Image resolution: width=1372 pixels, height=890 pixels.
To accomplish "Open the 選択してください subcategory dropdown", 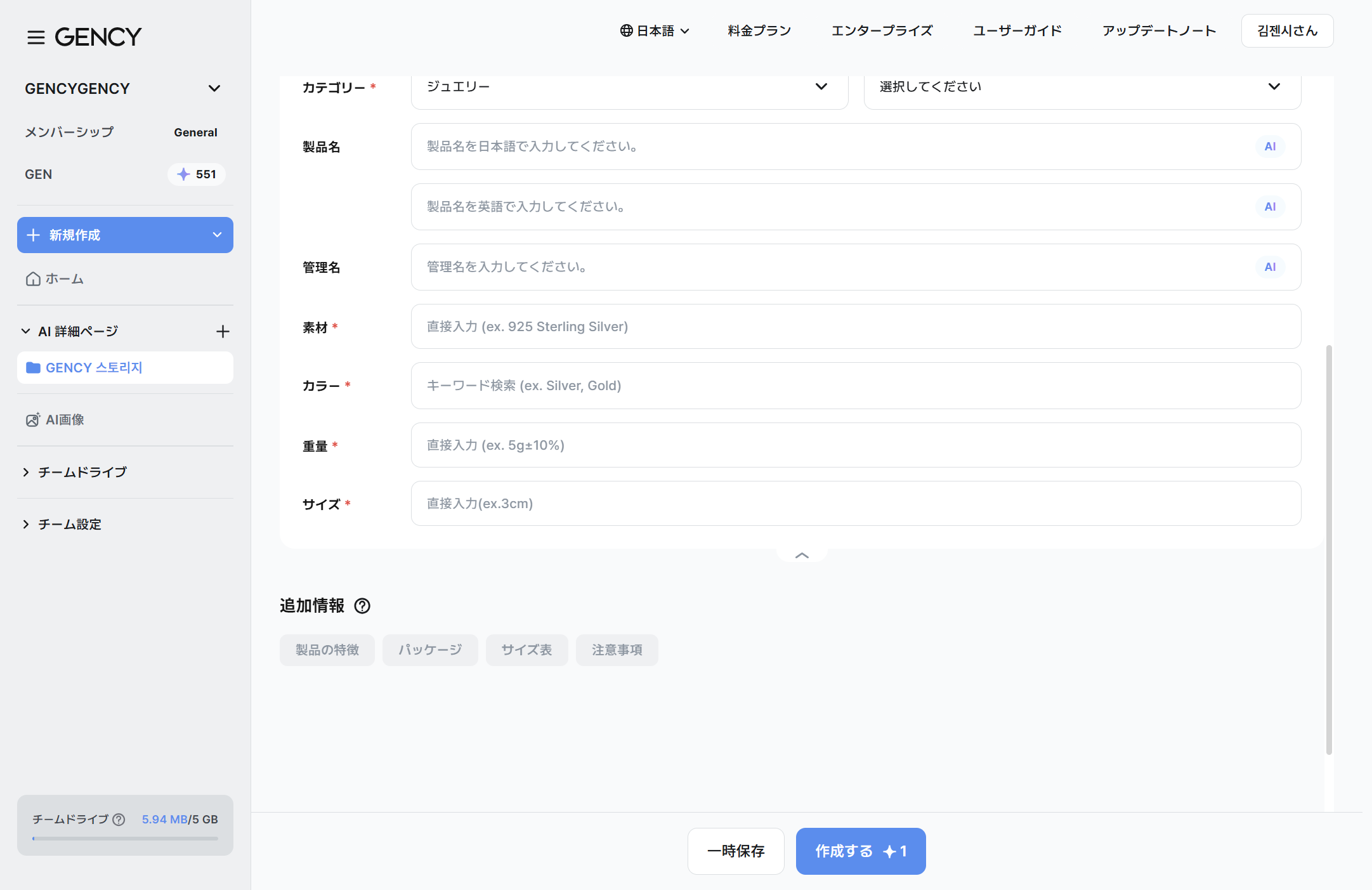I will point(1082,87).
